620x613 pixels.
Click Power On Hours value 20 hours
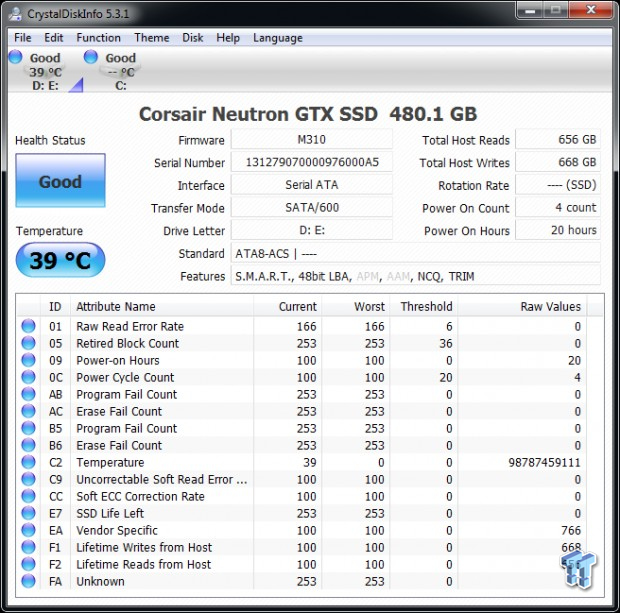(558, 230)
